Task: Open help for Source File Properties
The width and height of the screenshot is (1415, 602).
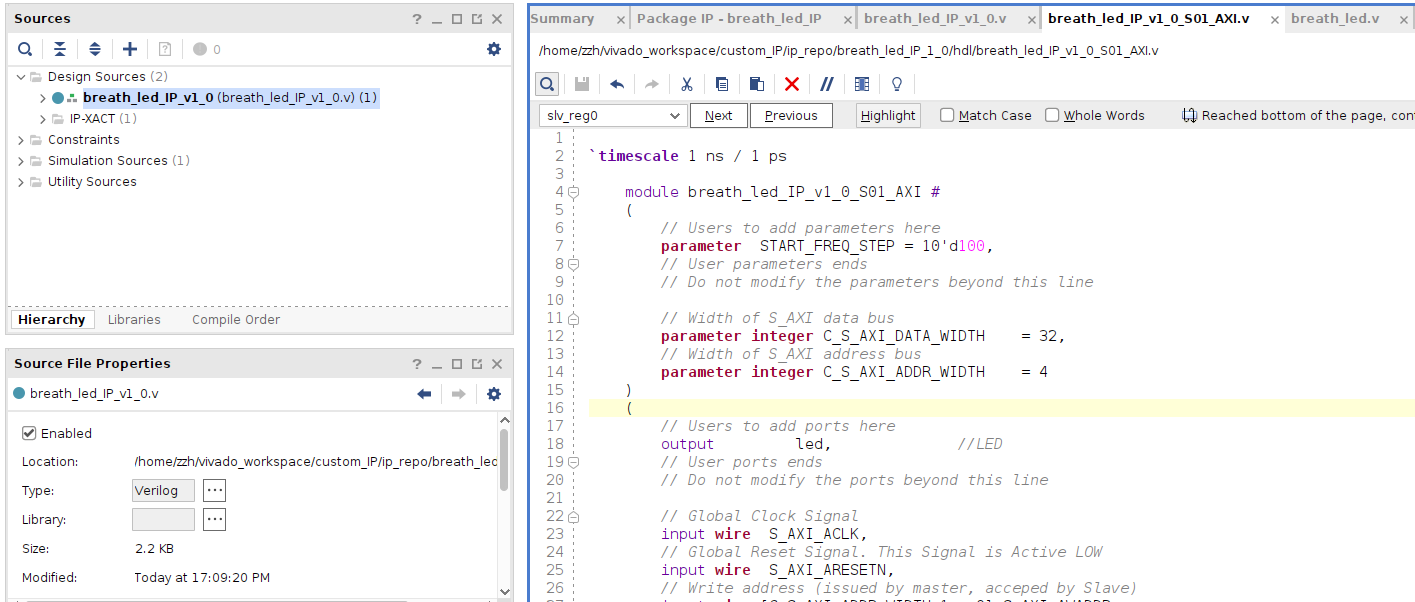Action: pyautogui.click(x=418, y=364)
